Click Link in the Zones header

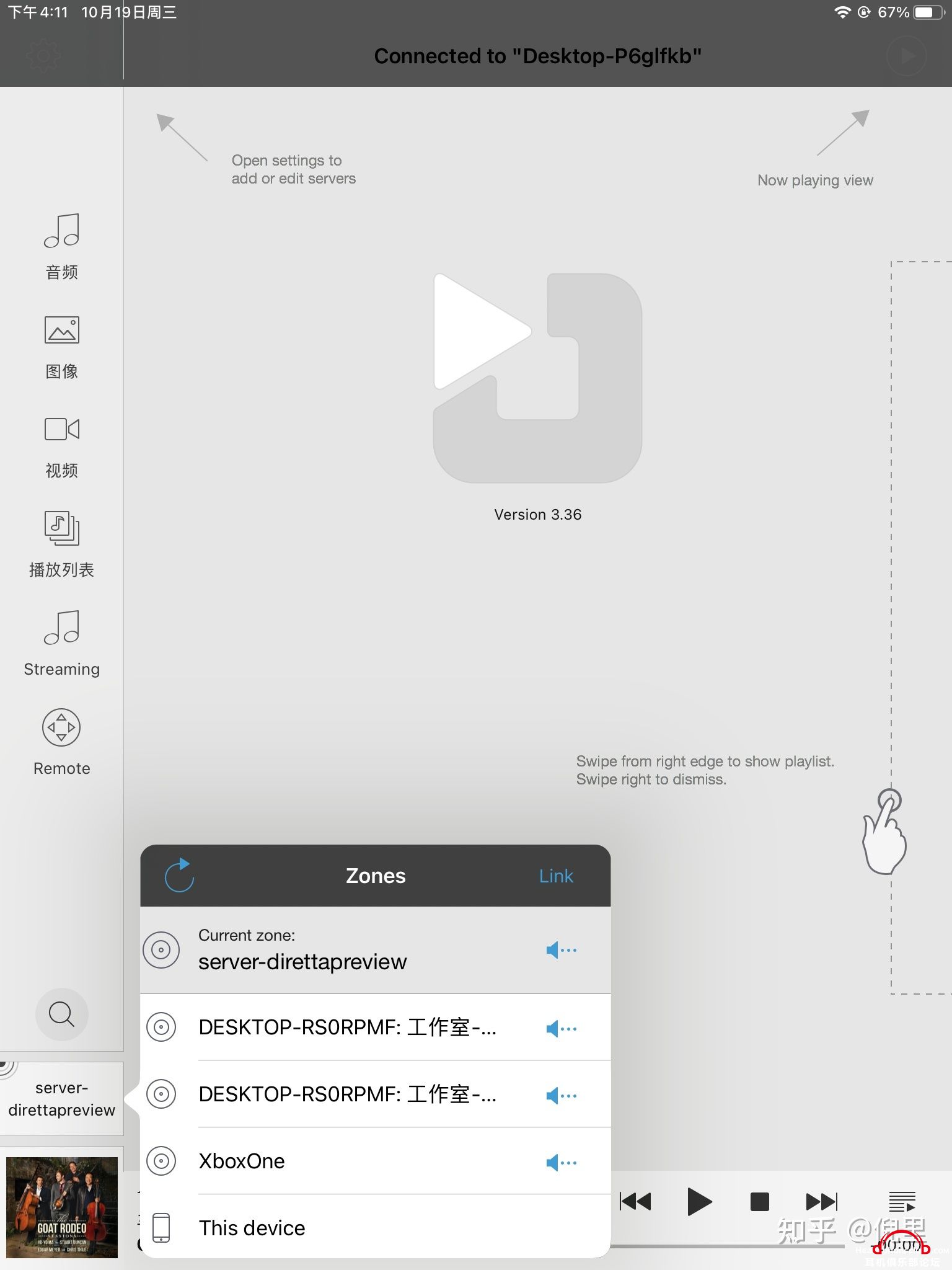(556, 876)
